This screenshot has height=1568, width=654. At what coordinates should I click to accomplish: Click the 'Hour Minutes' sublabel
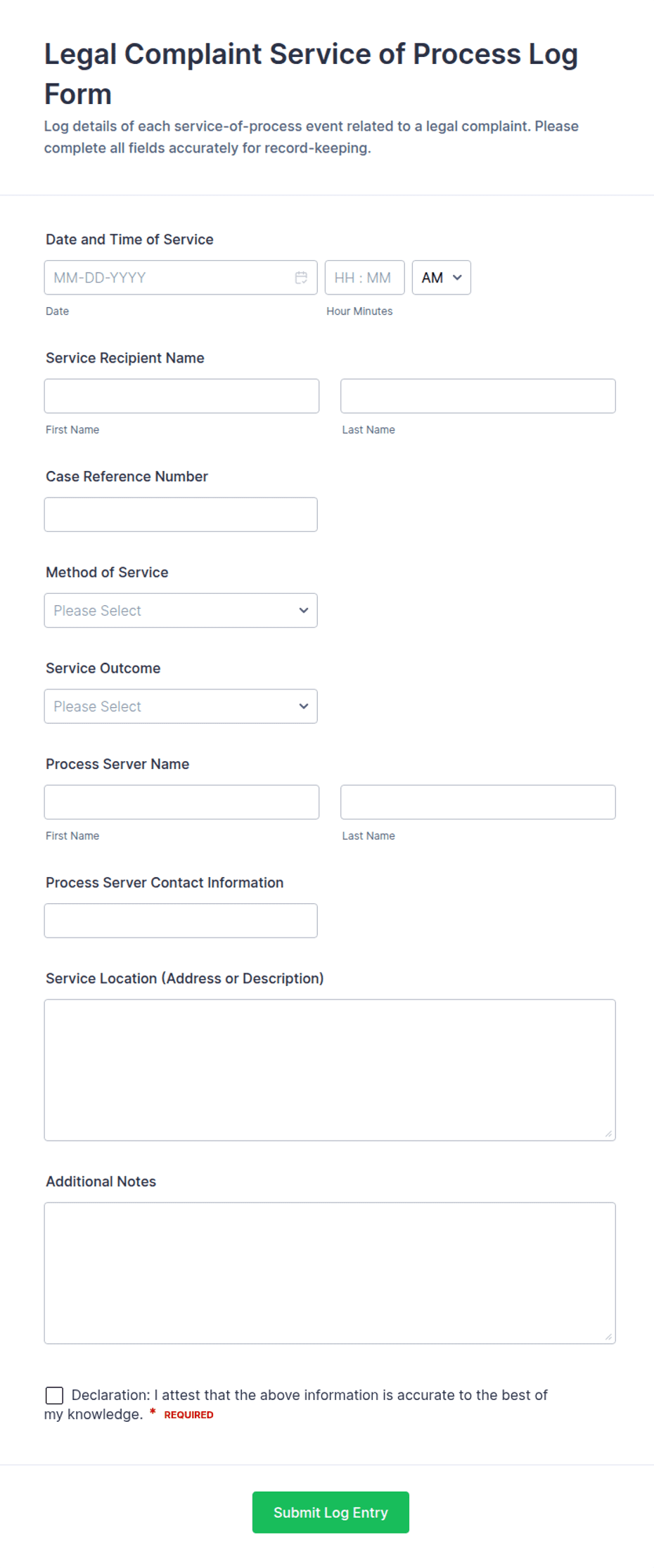pyautogui.click(x=359, y=311)
